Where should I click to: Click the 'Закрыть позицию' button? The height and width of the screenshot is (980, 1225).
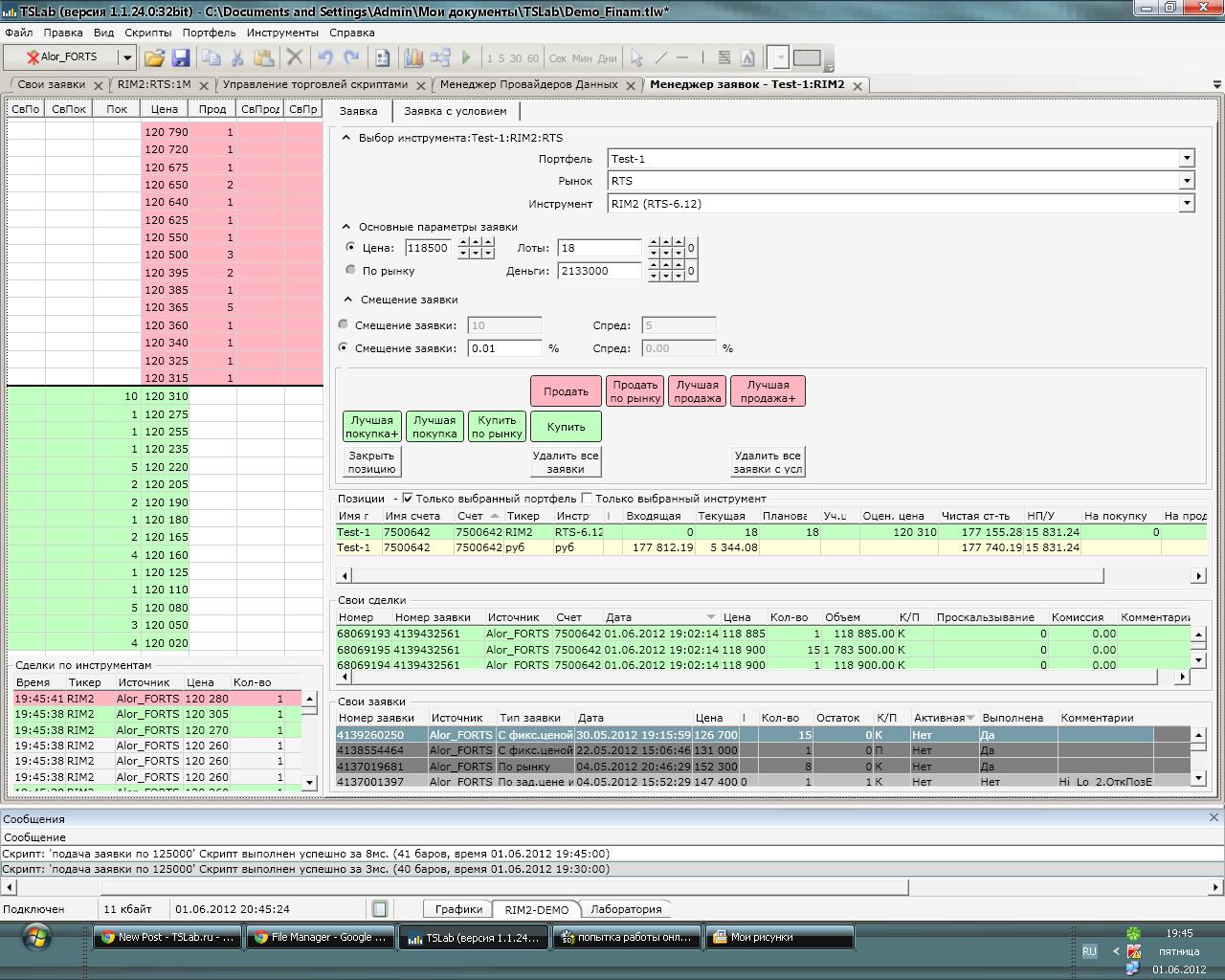[x=371, y=462]
